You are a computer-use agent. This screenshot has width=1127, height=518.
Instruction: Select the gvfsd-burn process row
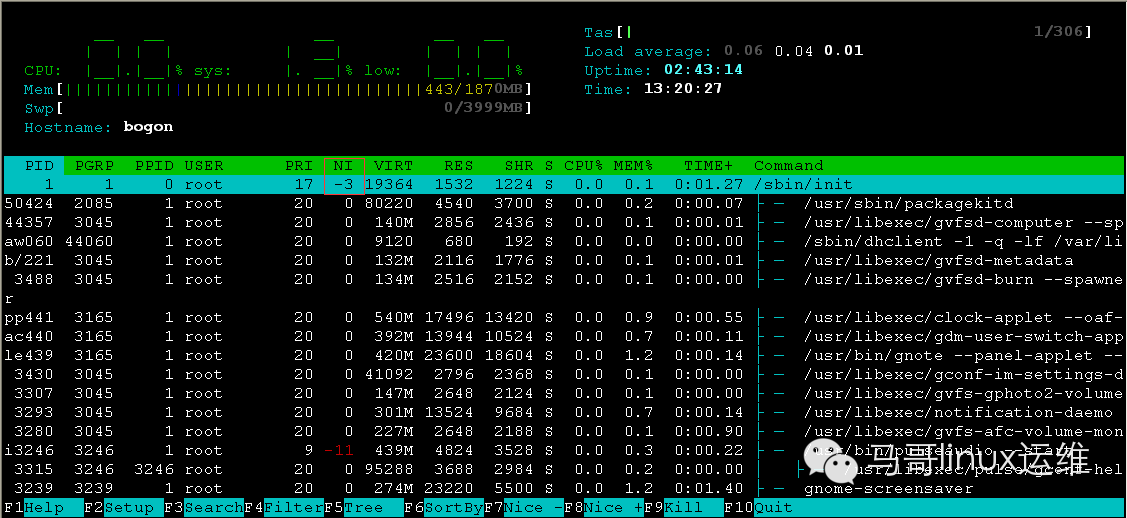564,279
